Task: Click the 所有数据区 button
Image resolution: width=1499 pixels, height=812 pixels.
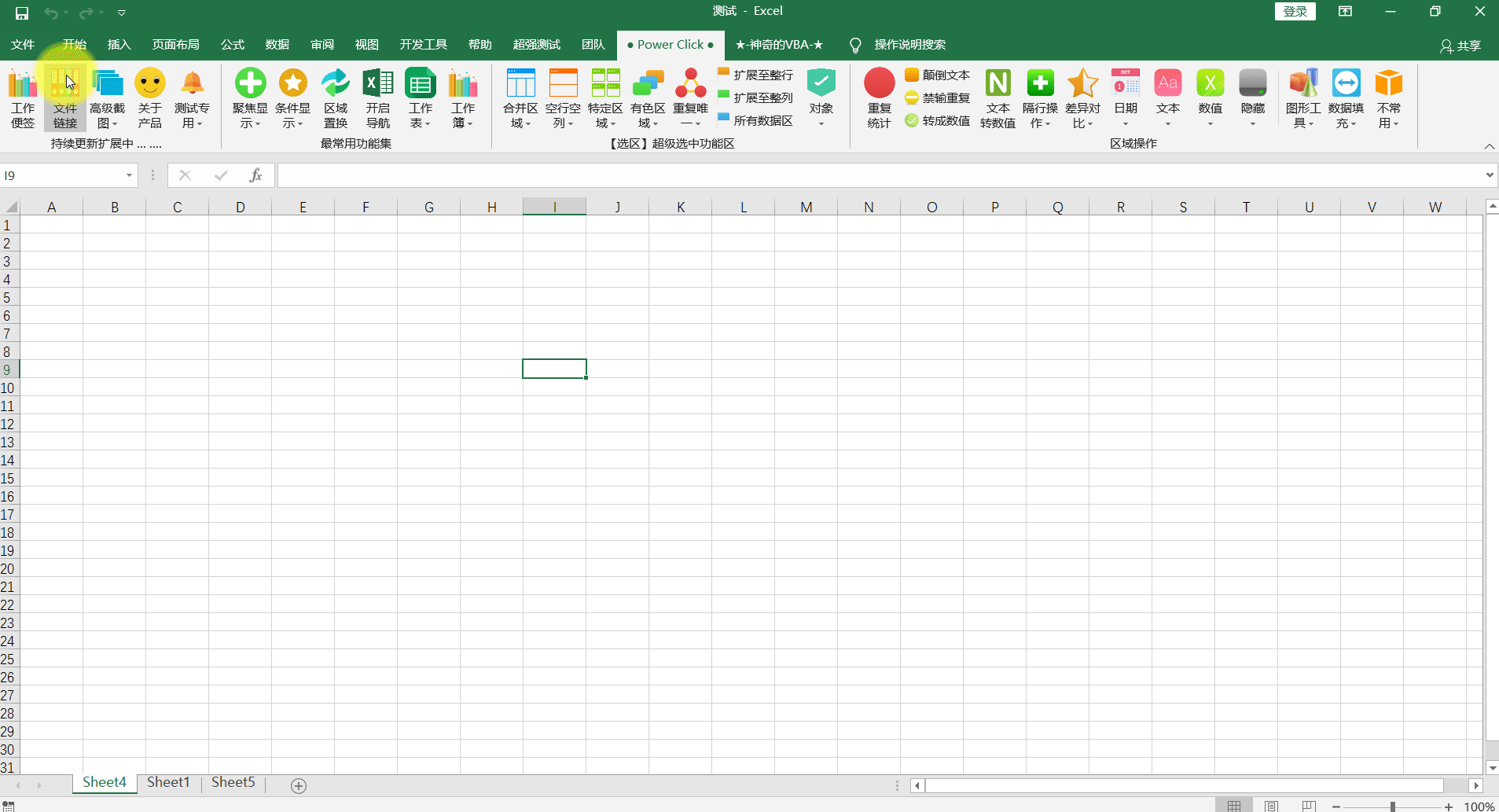Action: tap(755, 120)
